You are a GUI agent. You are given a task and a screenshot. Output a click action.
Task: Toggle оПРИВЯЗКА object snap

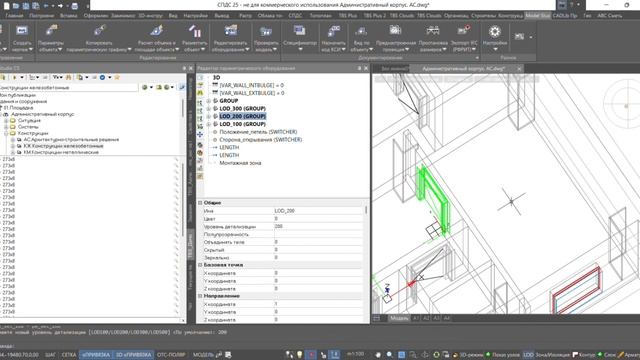[96, 355]
